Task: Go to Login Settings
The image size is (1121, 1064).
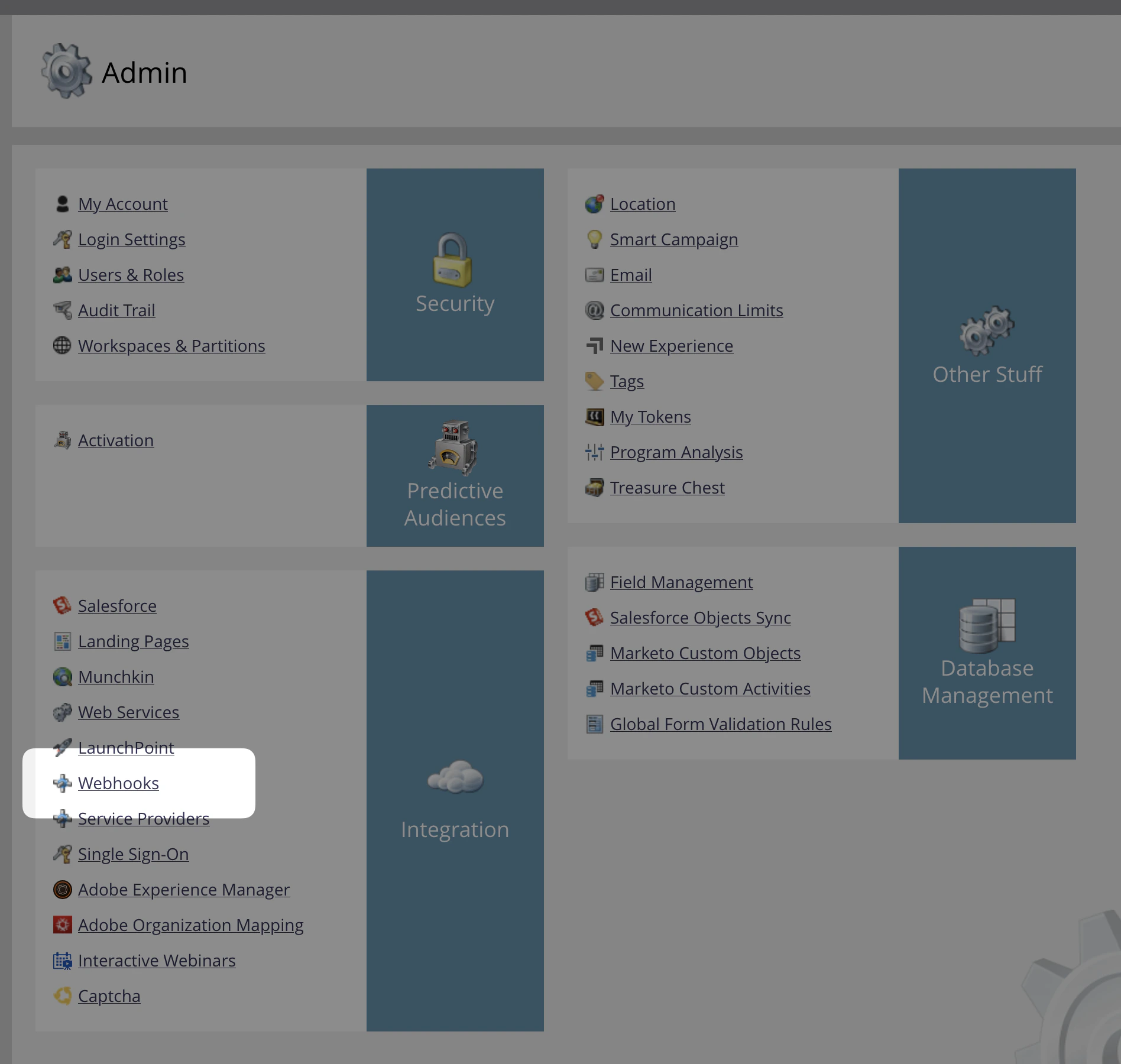Action: click(x=132, y=239)
